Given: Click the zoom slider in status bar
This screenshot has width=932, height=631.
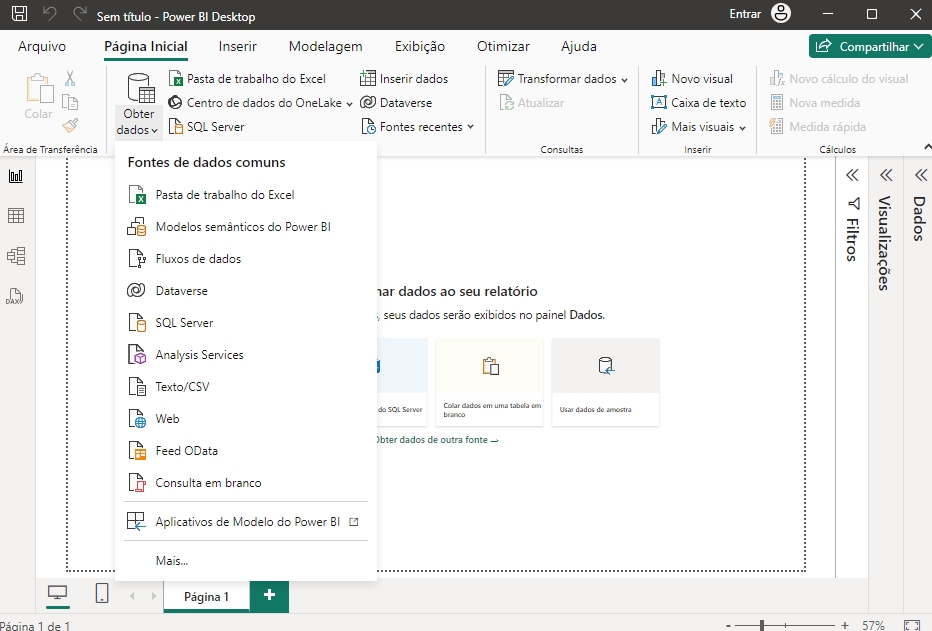Looking at the screenshot, I should coord(762,625).
